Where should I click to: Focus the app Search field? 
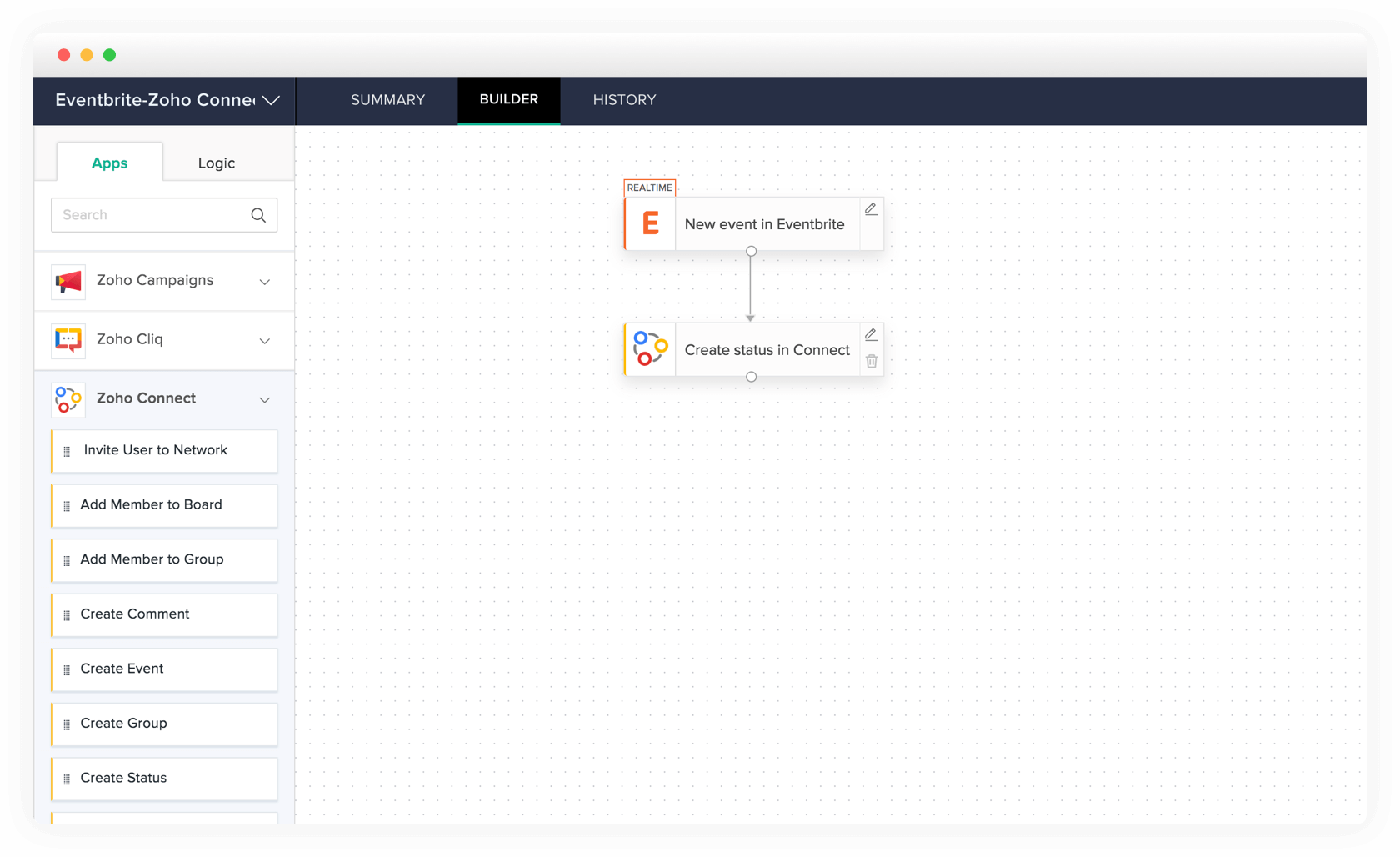coord(164,215)
